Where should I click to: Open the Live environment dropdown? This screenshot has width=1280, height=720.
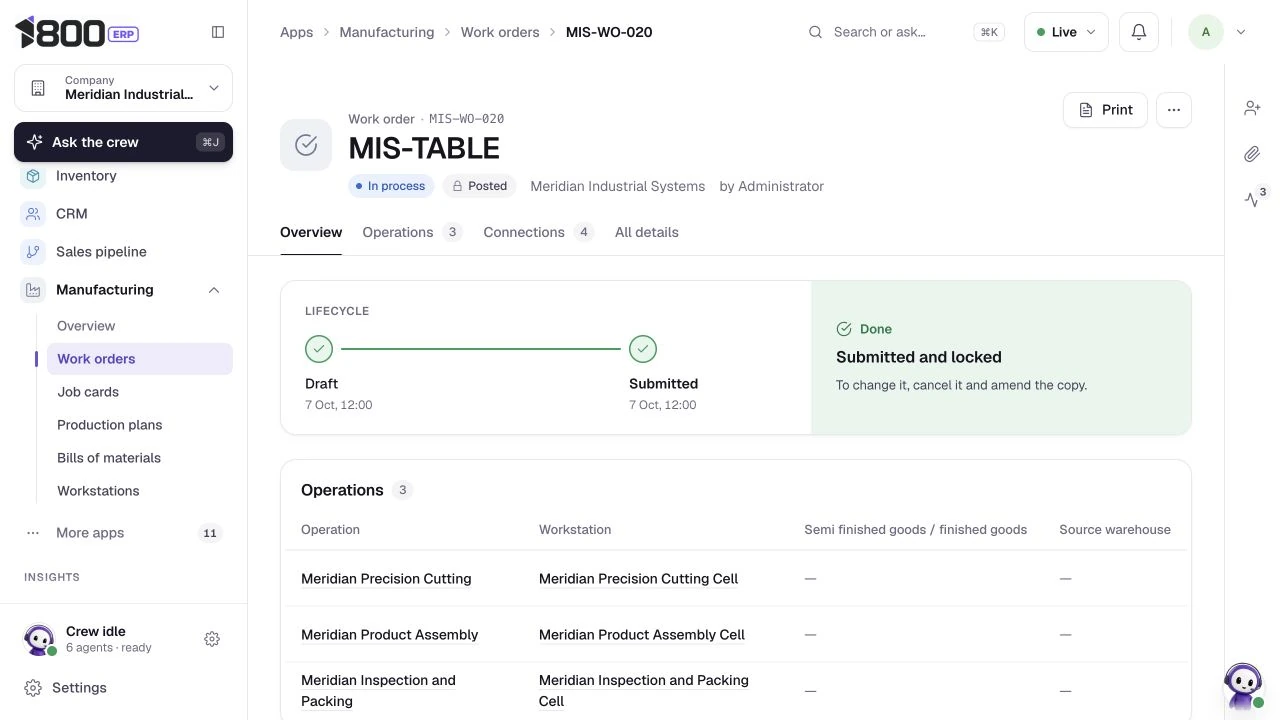(1066, 32)
